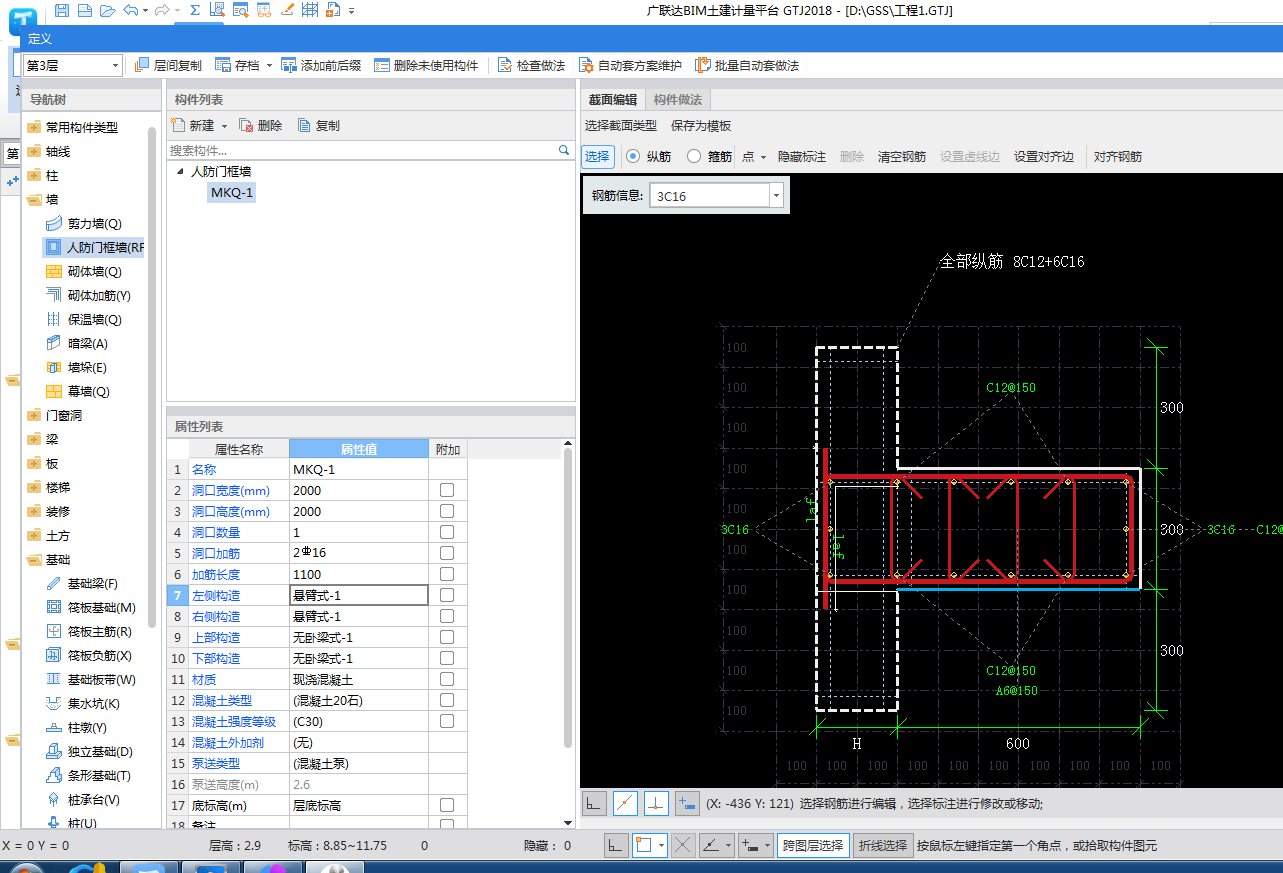
Task: Click the New component icon (新建)
Action: (x=178, y=125)
